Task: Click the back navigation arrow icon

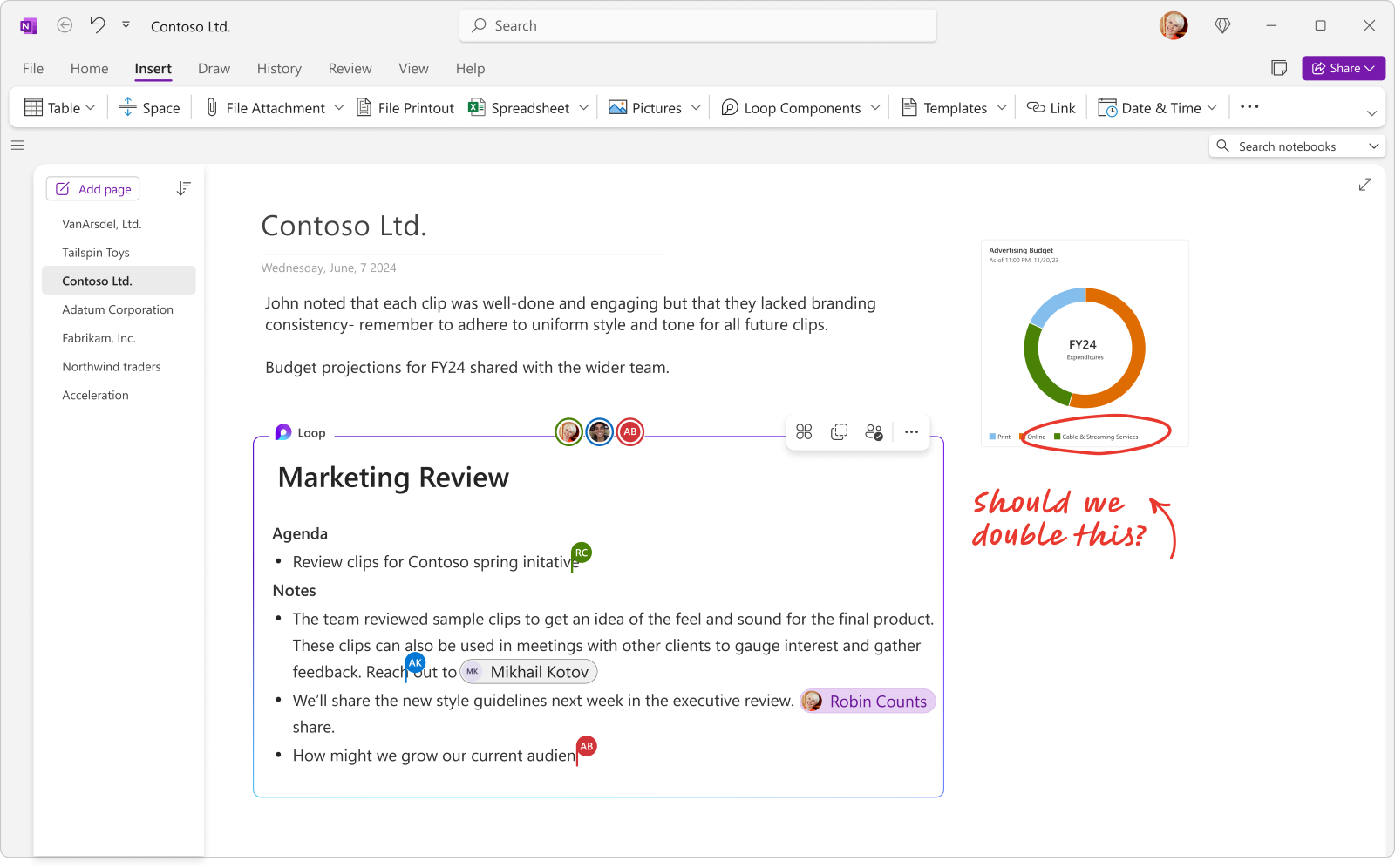Action: [65, 25]
